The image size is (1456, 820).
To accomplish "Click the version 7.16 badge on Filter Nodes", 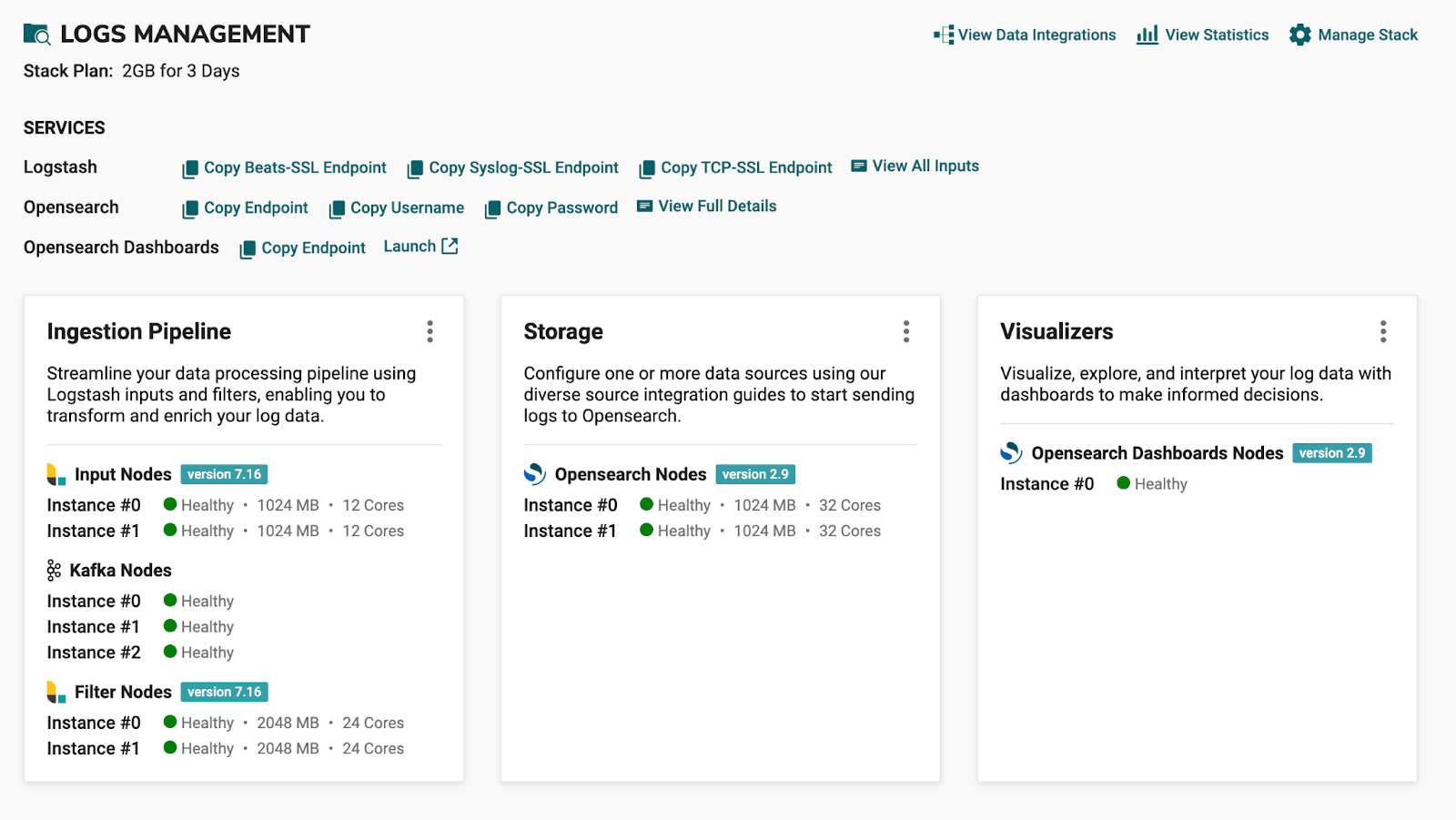I will 224,692.
